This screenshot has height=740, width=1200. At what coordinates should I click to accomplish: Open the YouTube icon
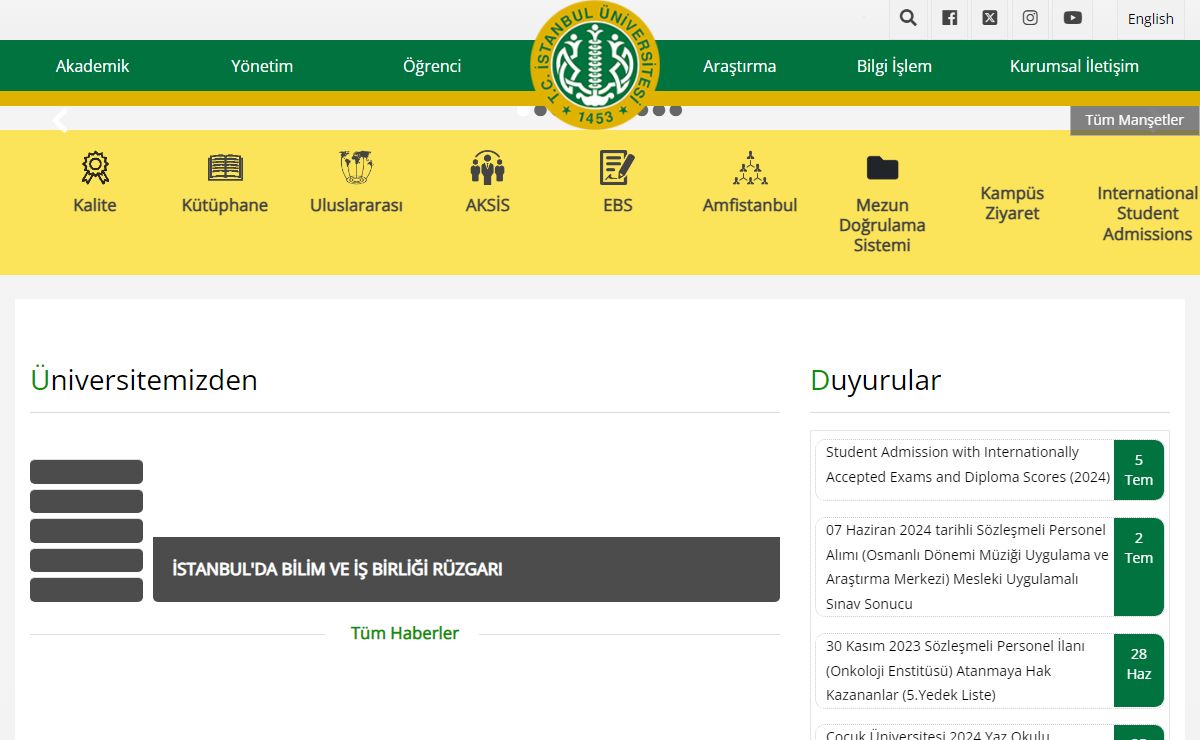[x=1072, y=18]
